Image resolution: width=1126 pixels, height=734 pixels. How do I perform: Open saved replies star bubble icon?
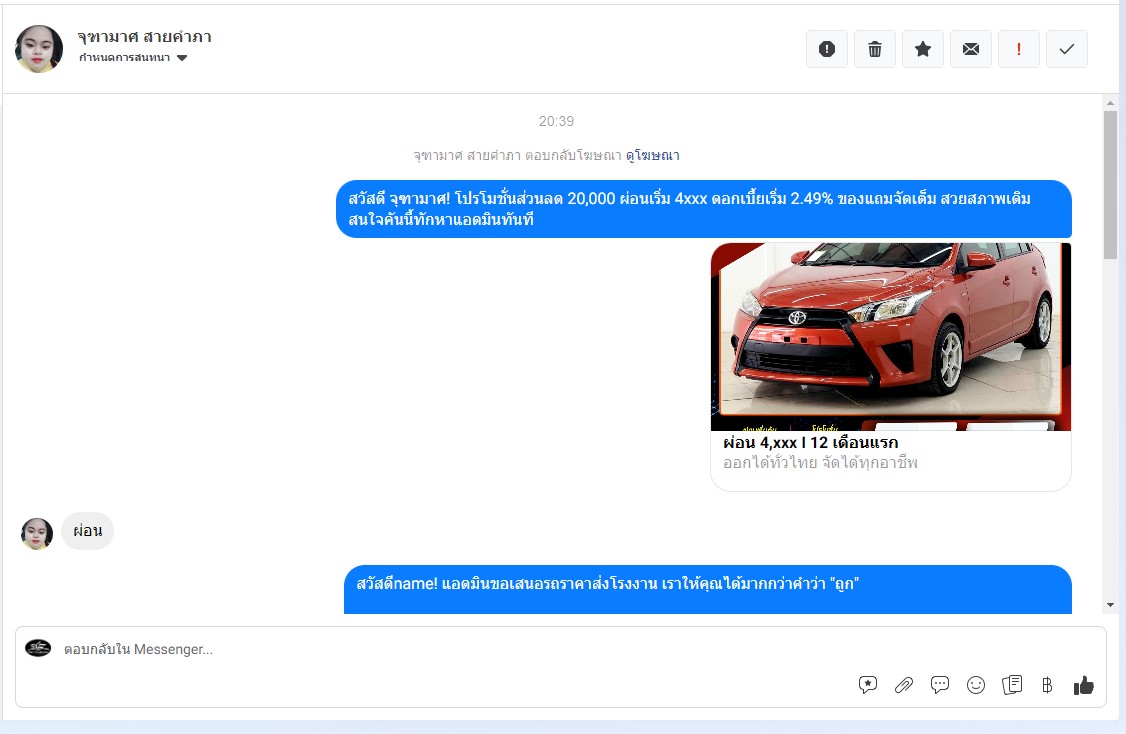[x=867, y=684]
